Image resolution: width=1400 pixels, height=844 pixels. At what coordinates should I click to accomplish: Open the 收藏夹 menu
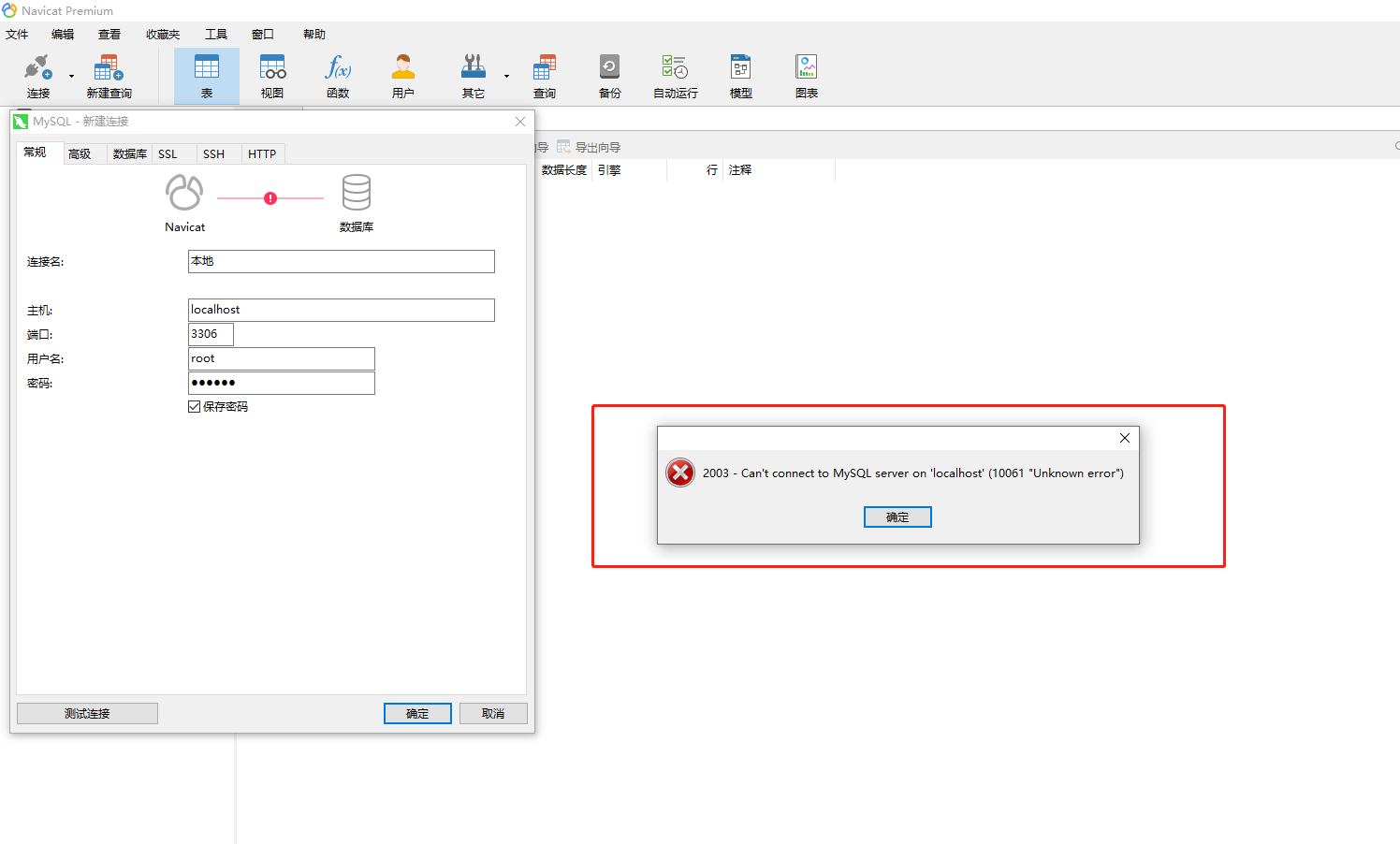click(163, 35)
